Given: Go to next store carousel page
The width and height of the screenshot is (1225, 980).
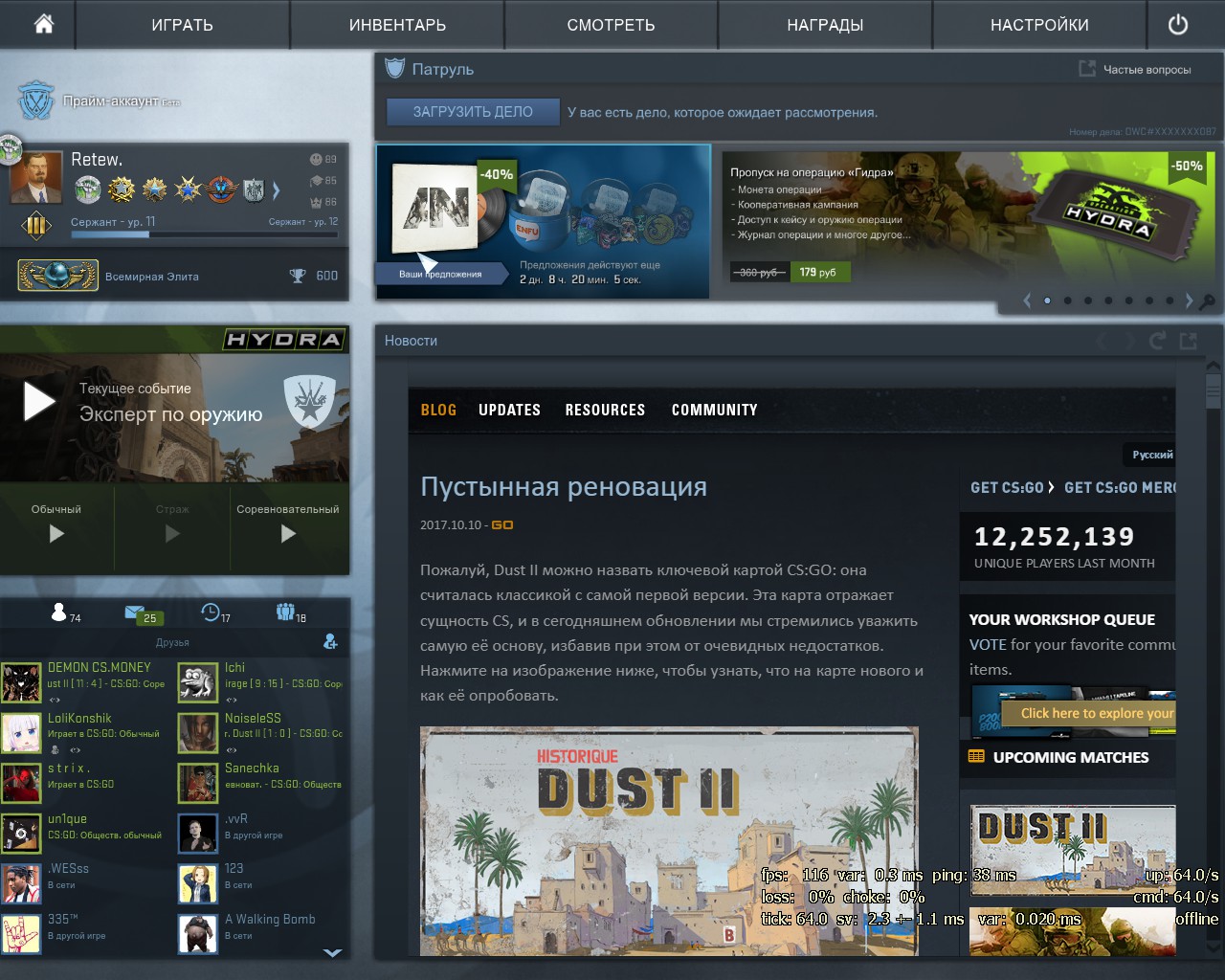Looking at the screenshot, I should [1190, 301].
